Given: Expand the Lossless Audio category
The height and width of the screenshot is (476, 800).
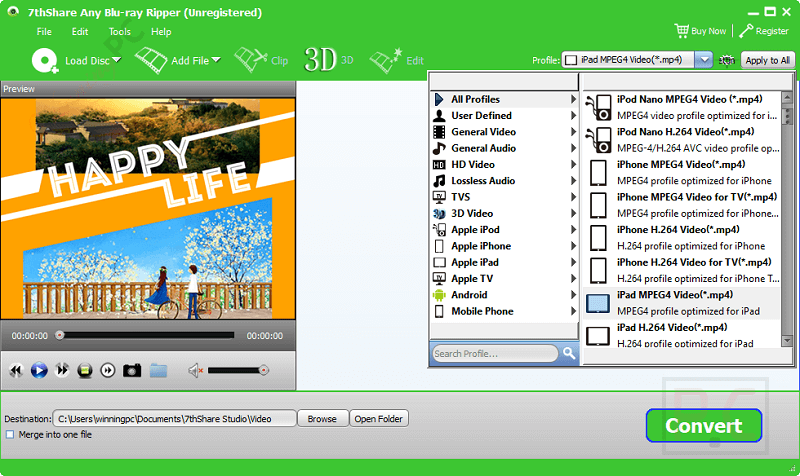Looking at the screenshot, I should (505, 181).
